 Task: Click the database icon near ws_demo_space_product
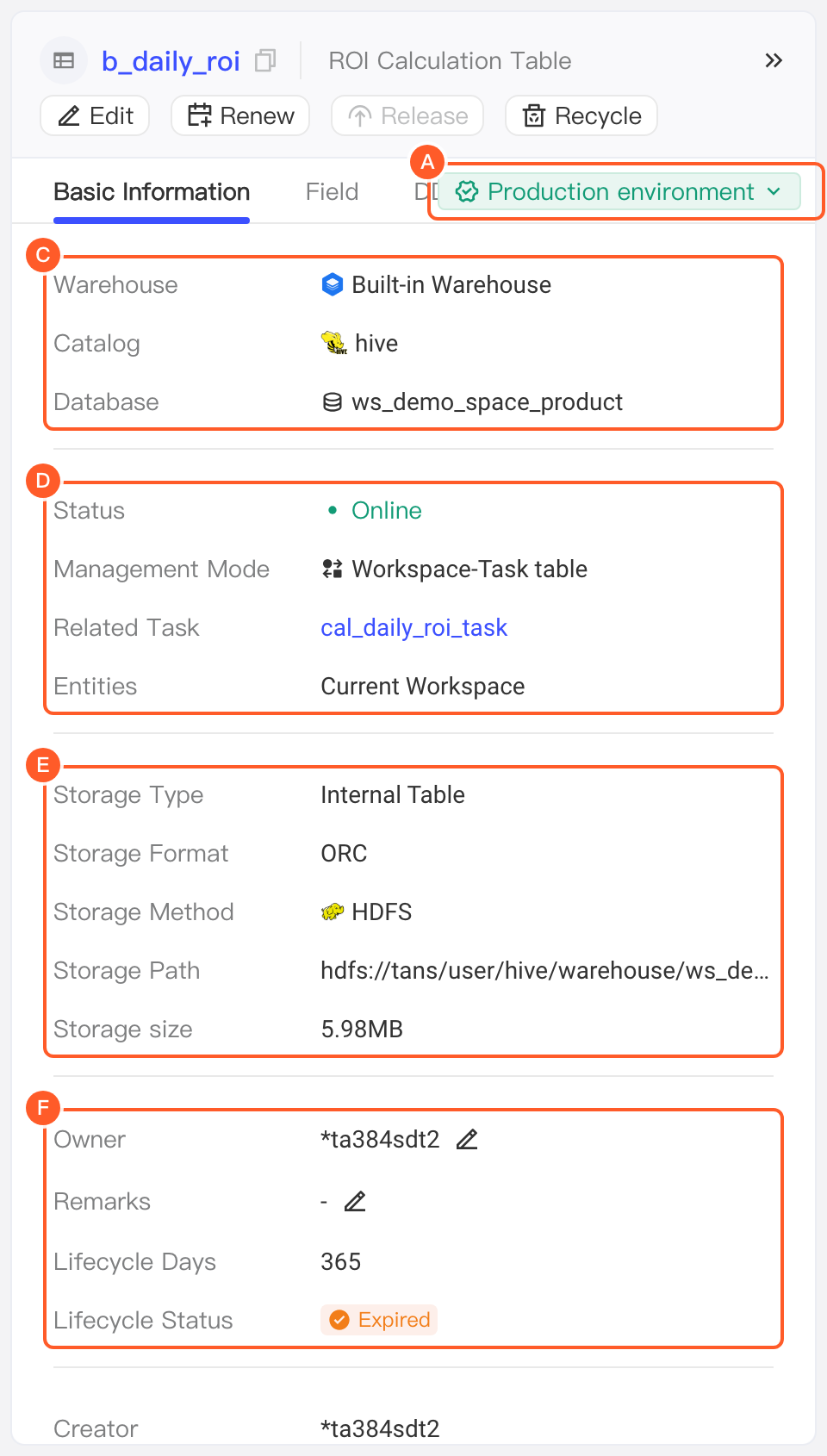coord(332,401)
